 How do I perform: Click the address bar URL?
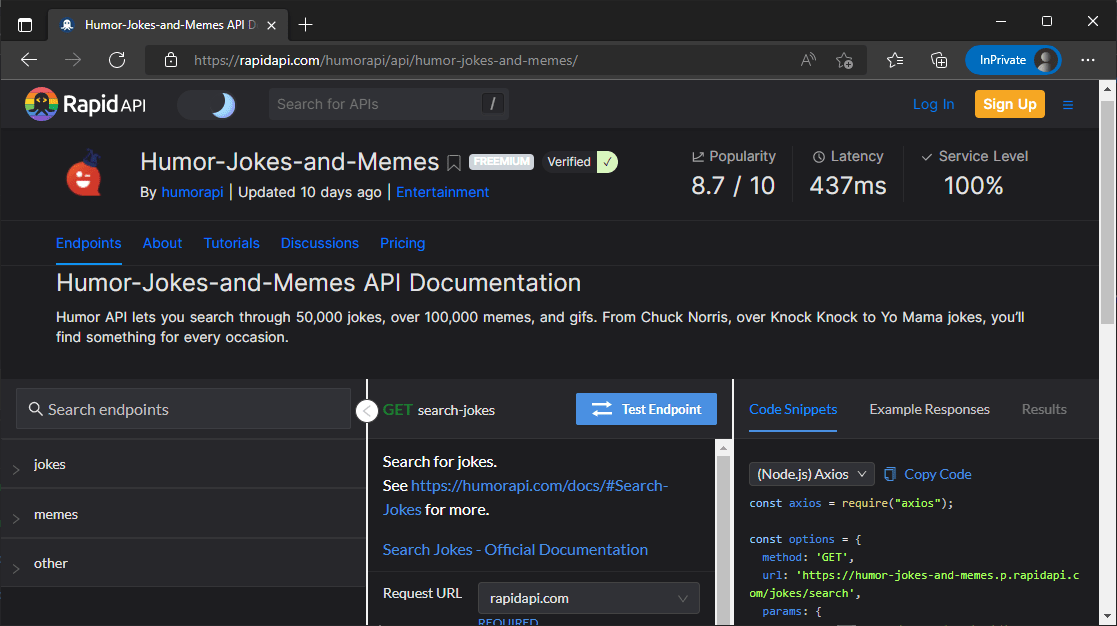point(385,61)
